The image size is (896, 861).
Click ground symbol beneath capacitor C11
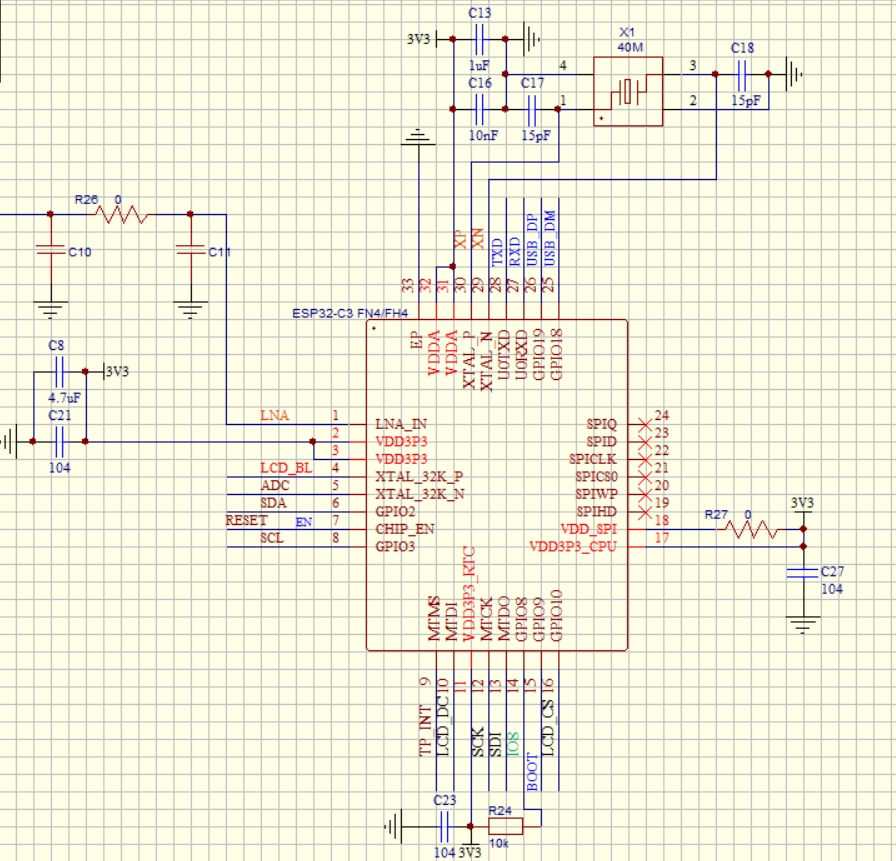pyautogui.click(x=190, y=310)
